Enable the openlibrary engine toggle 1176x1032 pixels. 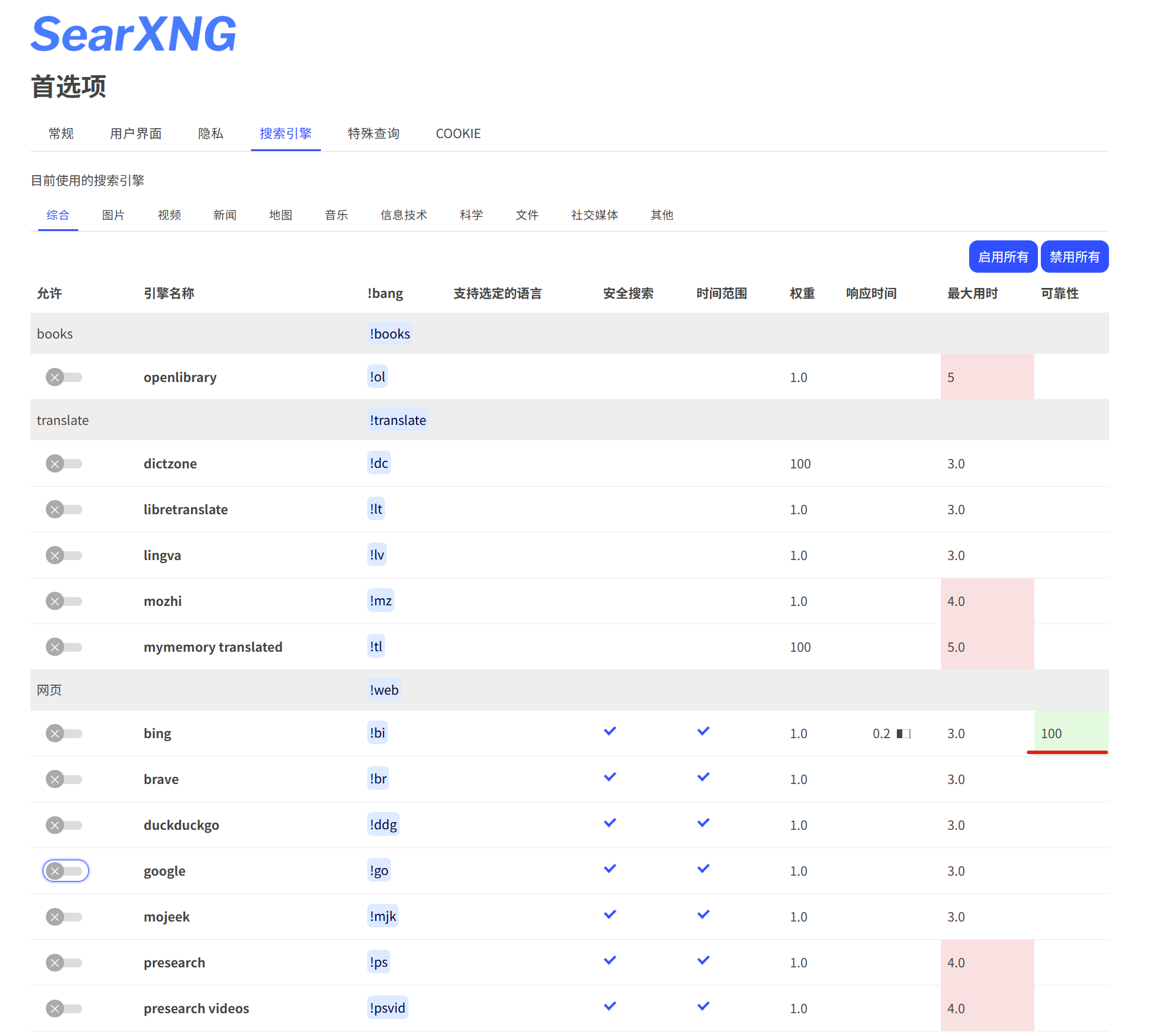[x=65, y=377]
